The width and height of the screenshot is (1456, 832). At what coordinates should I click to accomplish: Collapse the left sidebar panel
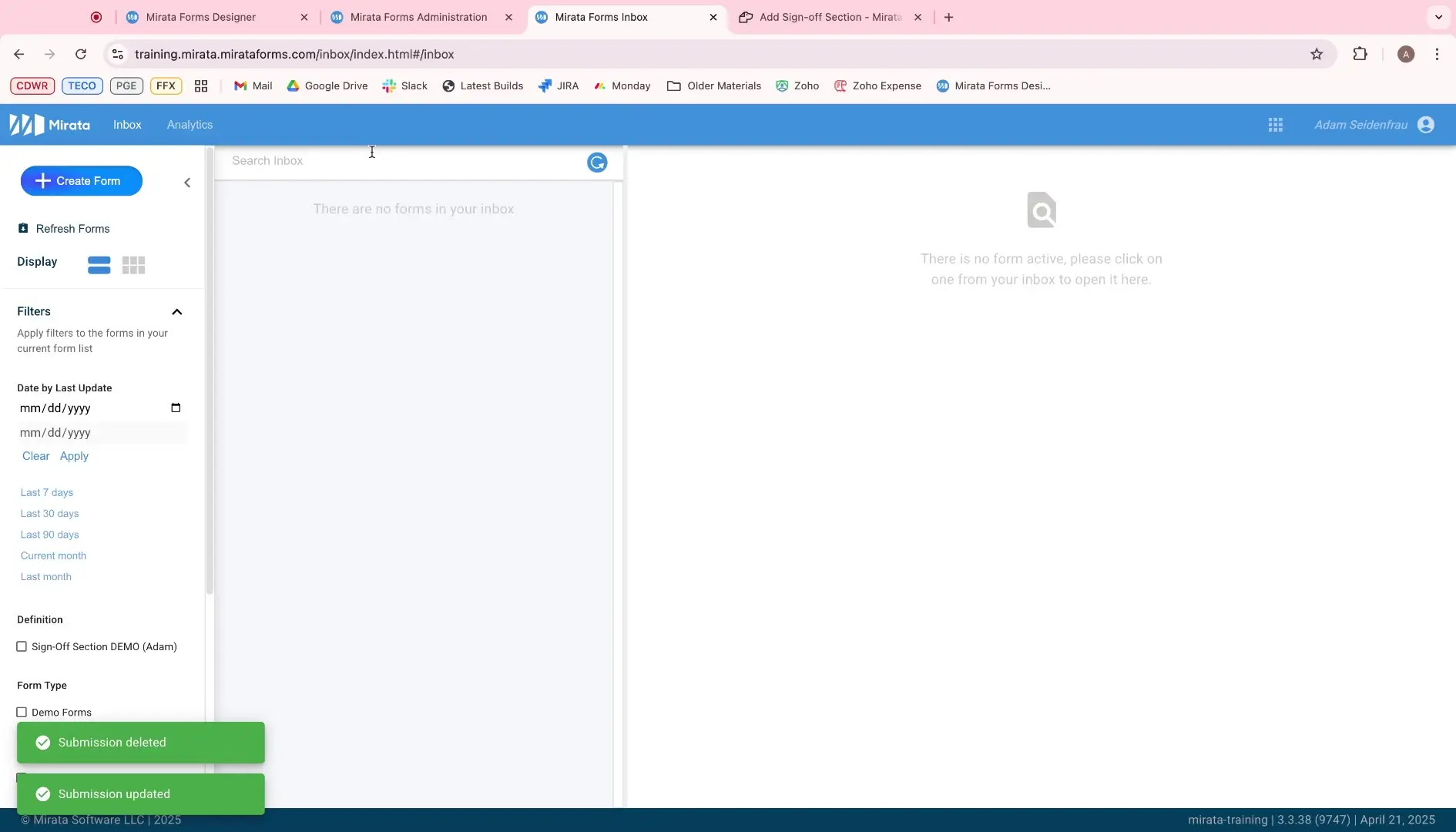pyautogui.click(x=186, y=183)
